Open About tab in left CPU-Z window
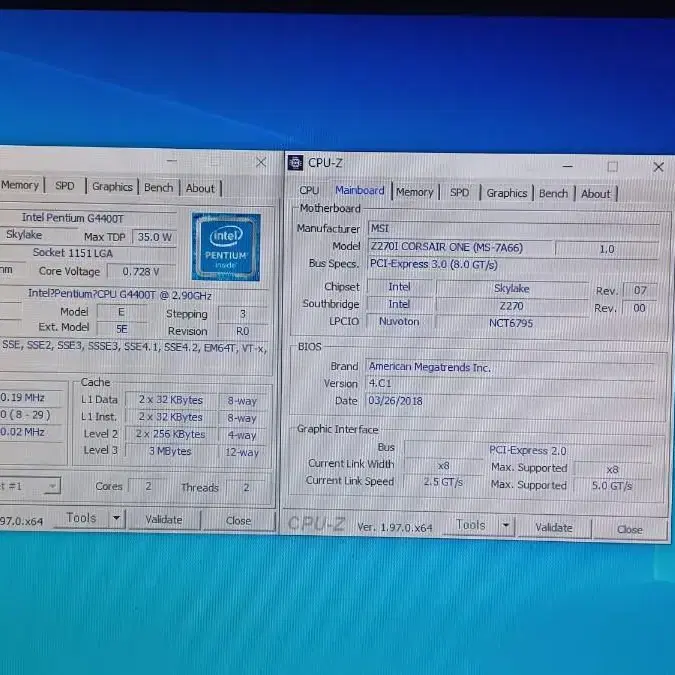The height and width of the screenshot is (675, 675). coord(200,189)
